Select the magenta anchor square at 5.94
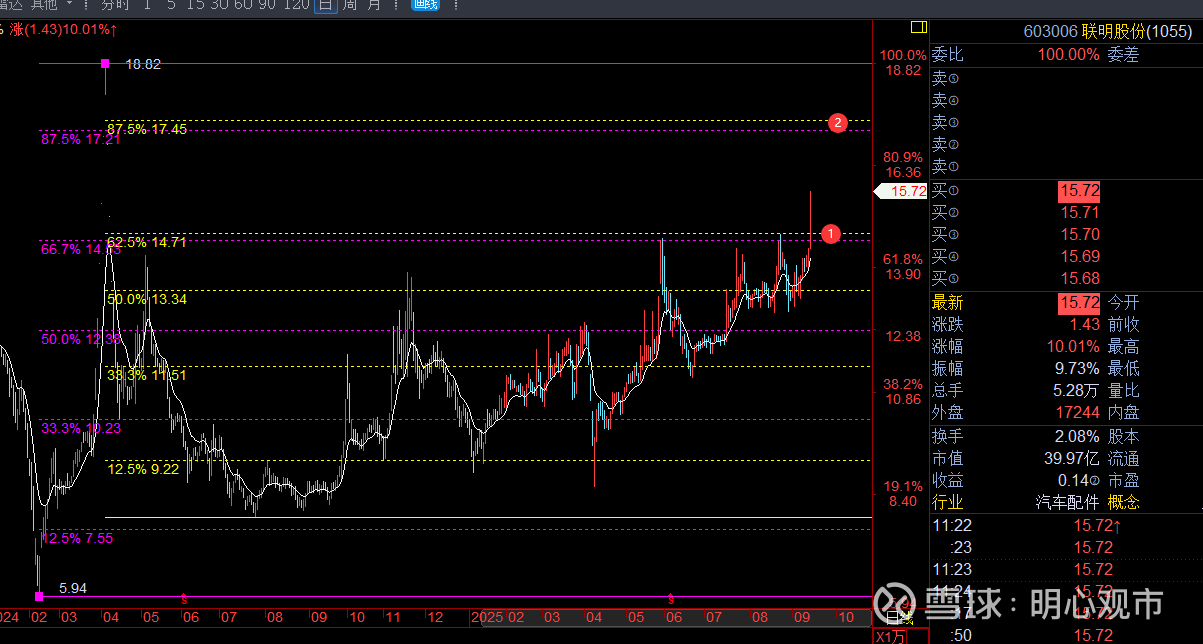1203x644 pixels. tap(39, 596)
